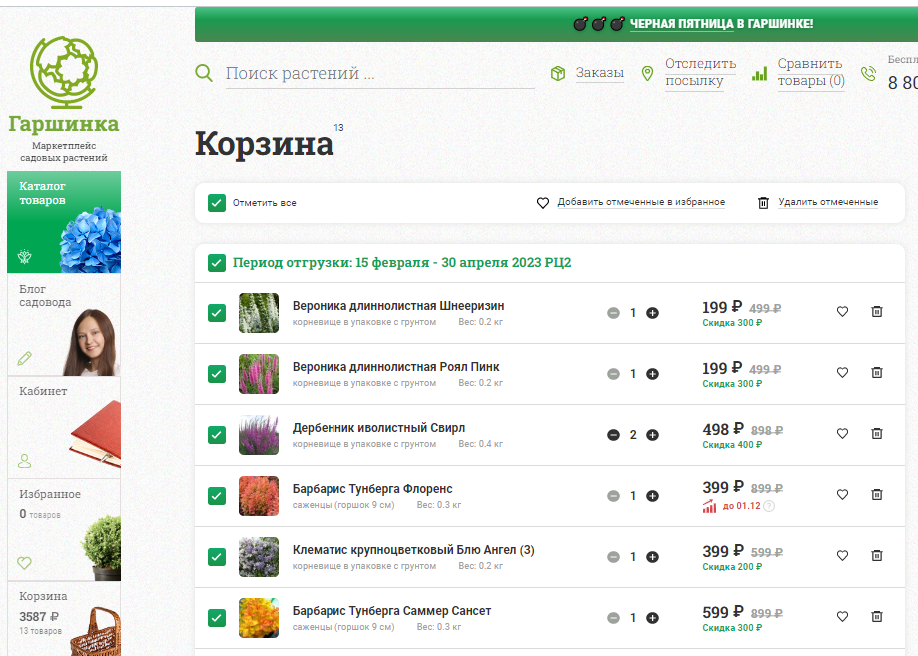Add Клематис Блю Ангел to favorites with the heart
The image size is (918, 656).
(x=842, y=555)
